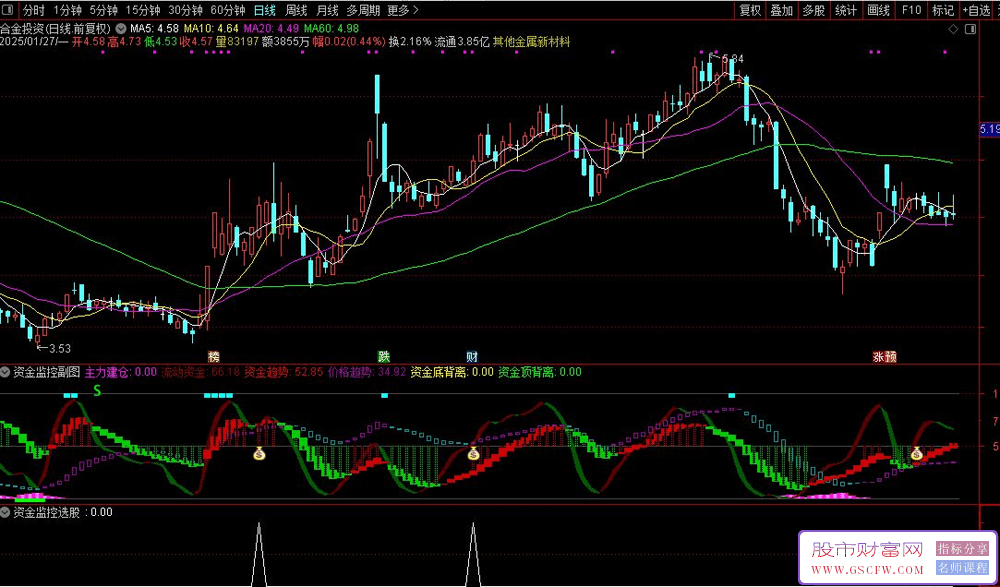The width and height of the screenshot is (1000, 587).
Task: Click the 5.84 high price label
Action: [x=733, y=59]
